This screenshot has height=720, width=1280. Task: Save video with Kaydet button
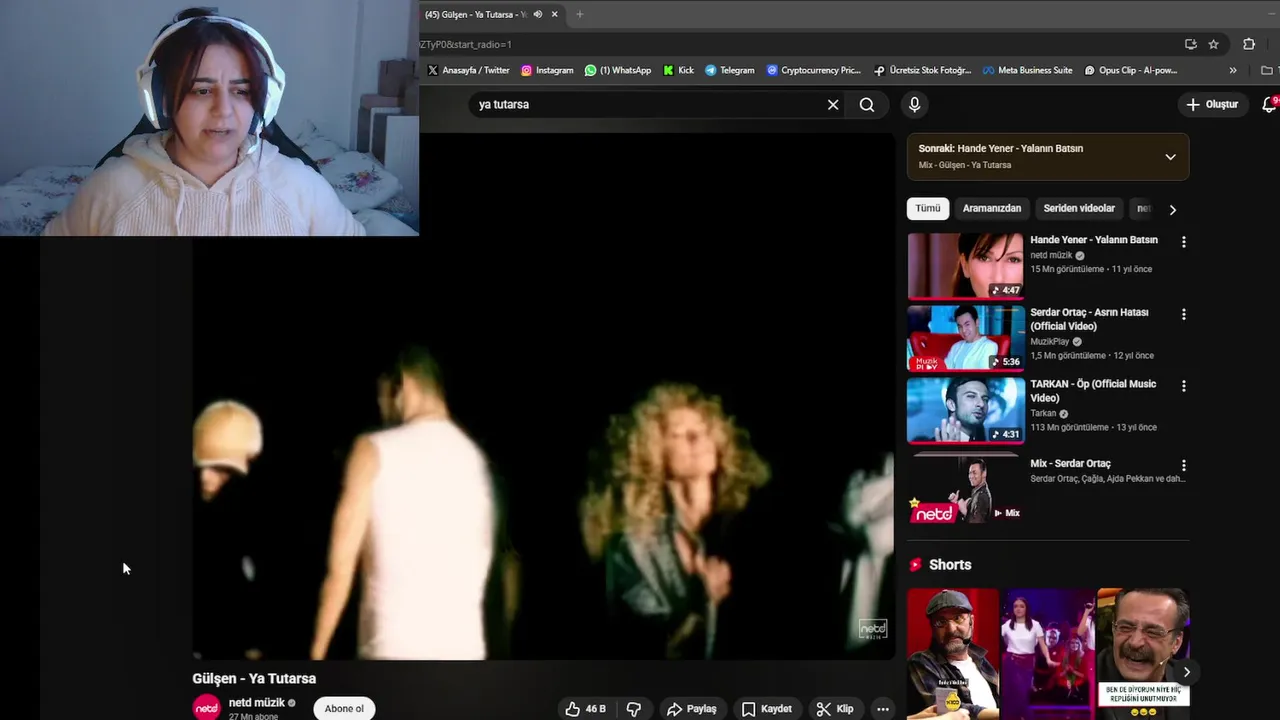pos(767,709)
